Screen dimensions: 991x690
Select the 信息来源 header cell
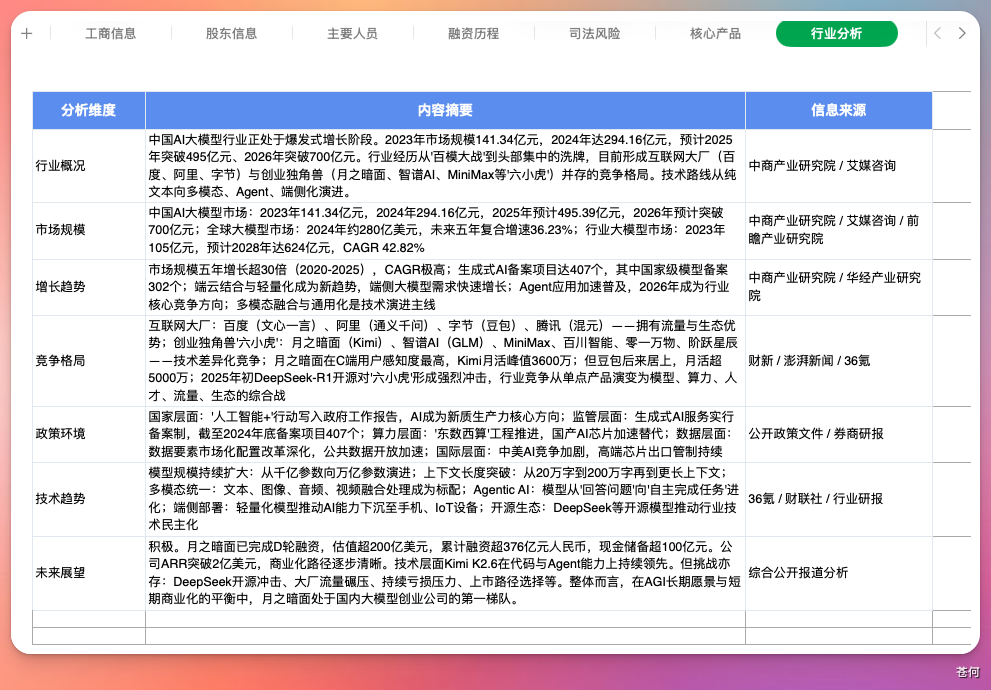839,111
